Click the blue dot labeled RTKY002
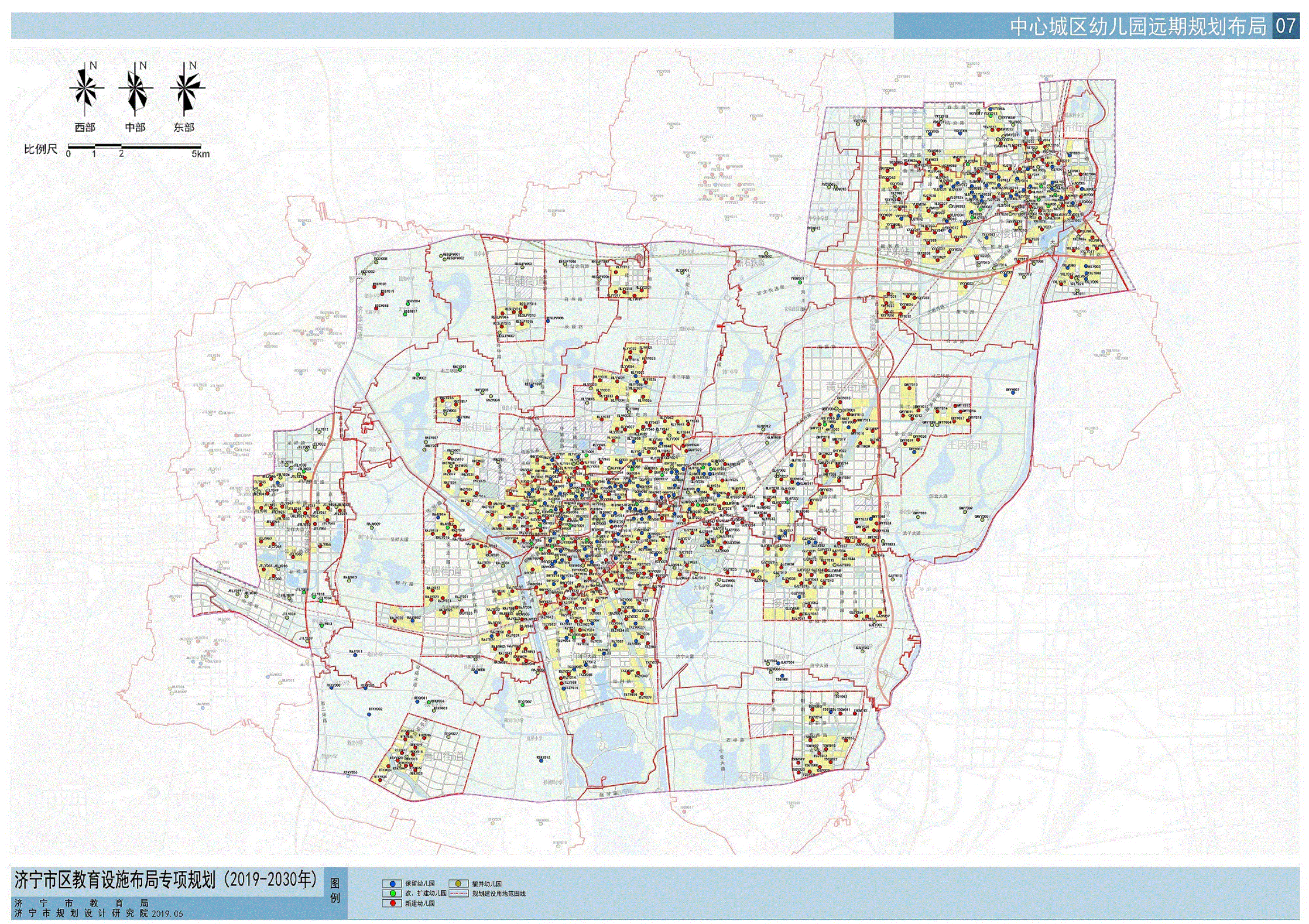 click(x=370, y=714)
